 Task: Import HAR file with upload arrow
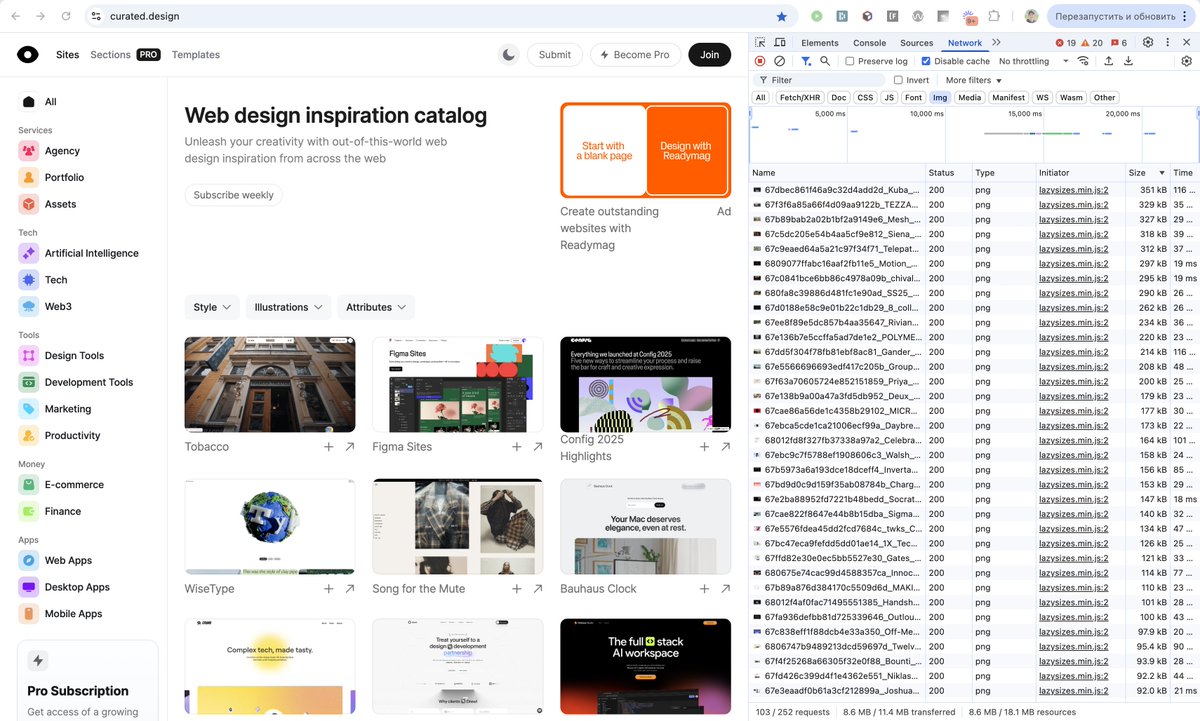[x=1108, y=61]
